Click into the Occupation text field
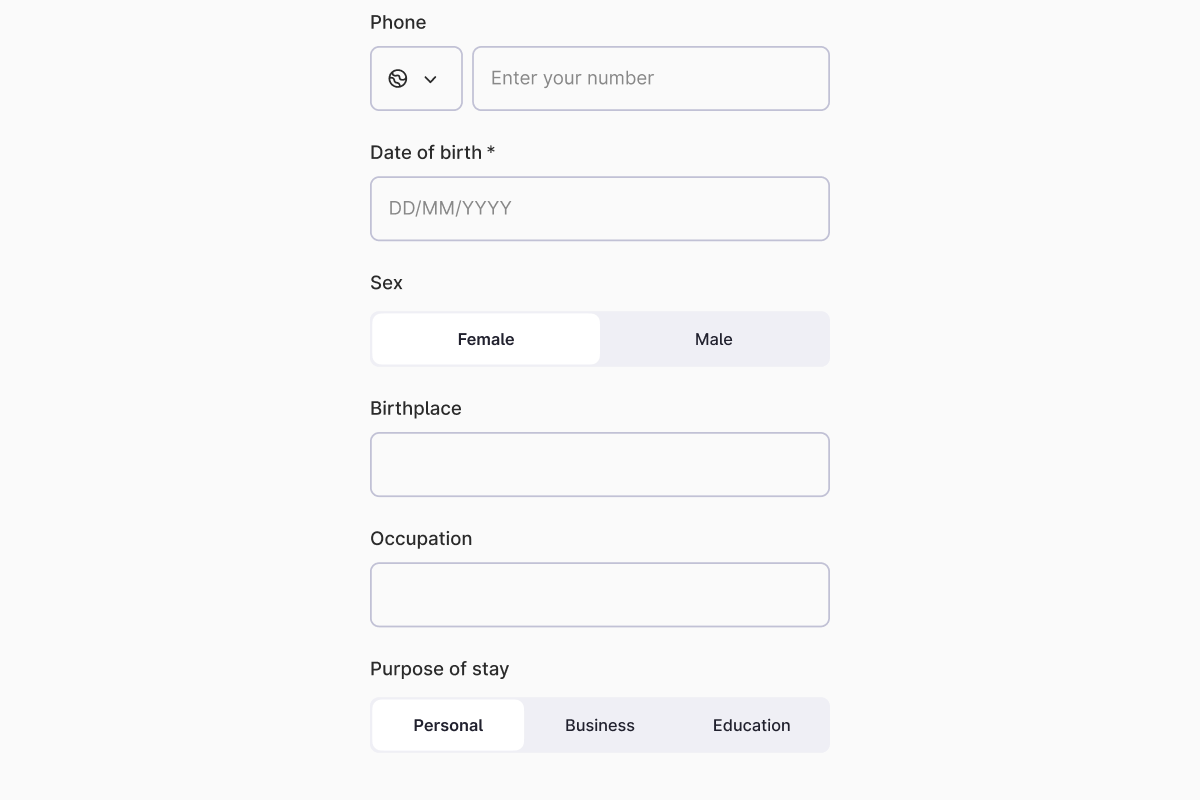This screenshot has height=800, width=1200. pos(600,595)
